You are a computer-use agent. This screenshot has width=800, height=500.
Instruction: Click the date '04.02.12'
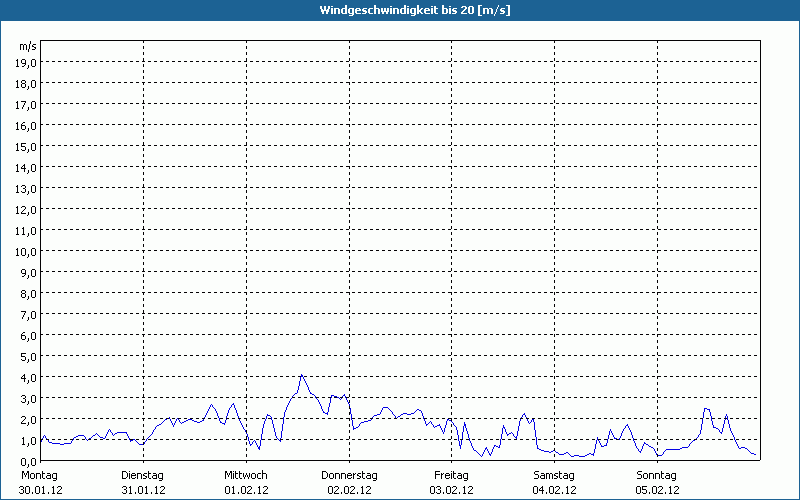555,490
